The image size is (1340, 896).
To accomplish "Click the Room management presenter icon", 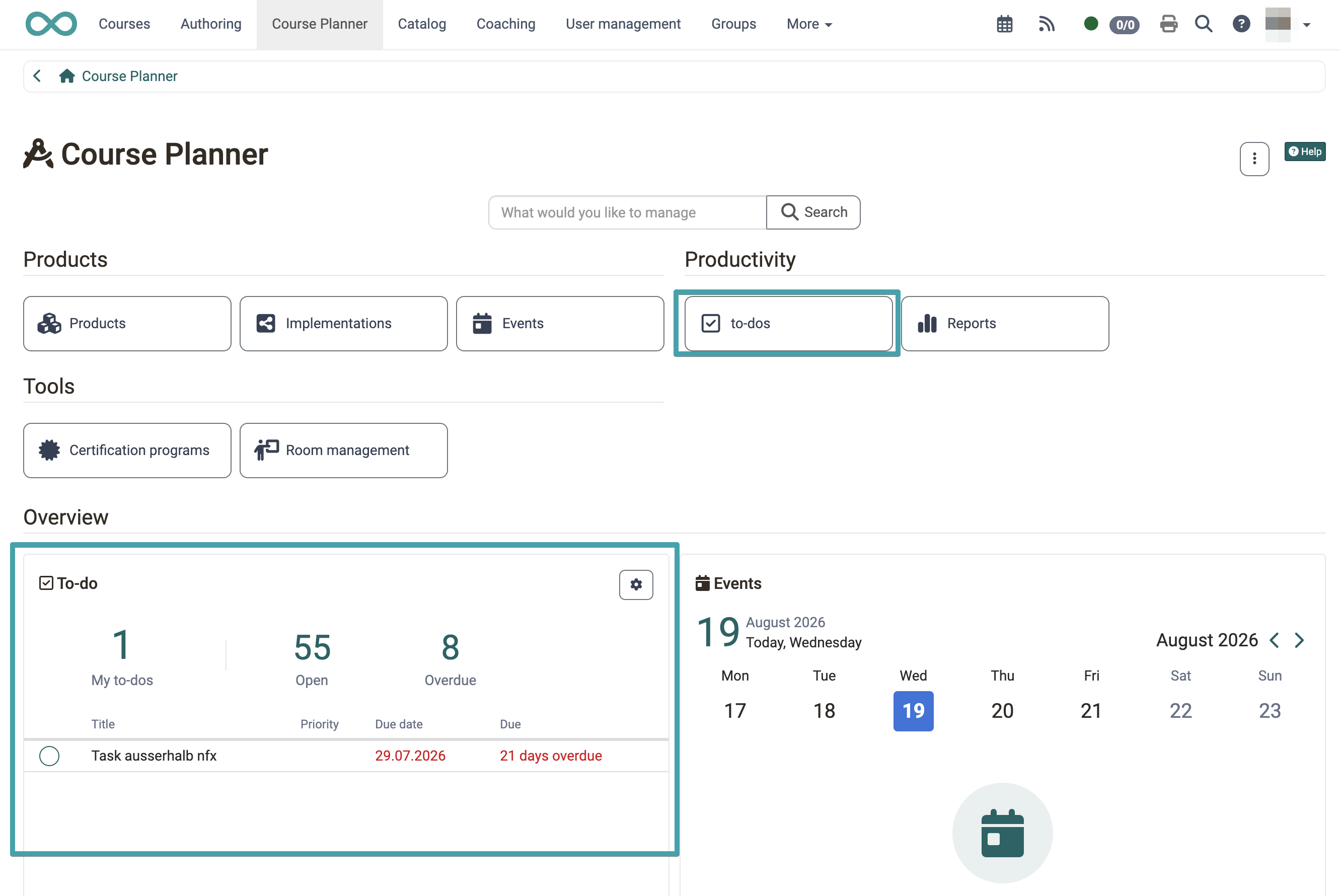I will [x=266, y=451].
